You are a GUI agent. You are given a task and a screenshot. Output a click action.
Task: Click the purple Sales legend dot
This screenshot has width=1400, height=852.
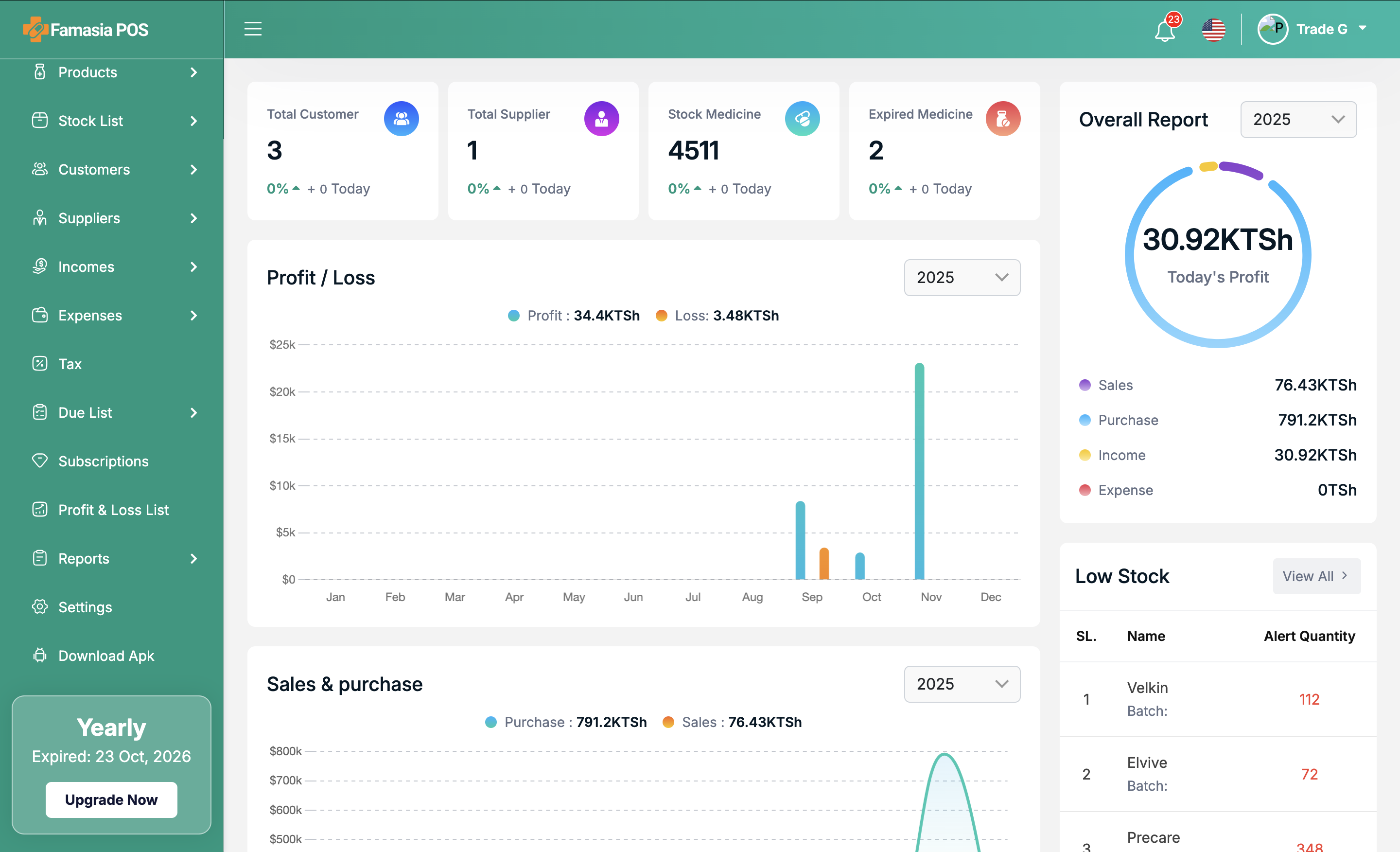(x=1084, y=385)
